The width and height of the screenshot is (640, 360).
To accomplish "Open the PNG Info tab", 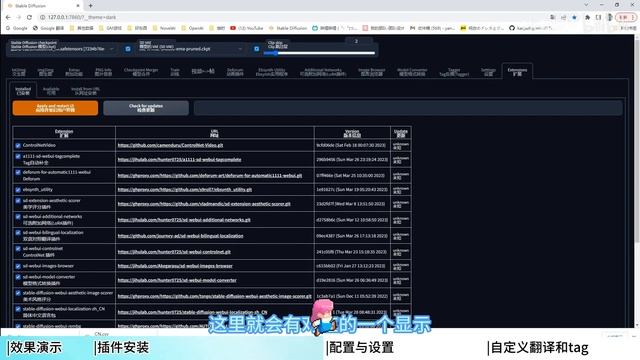I will [103, 72].
